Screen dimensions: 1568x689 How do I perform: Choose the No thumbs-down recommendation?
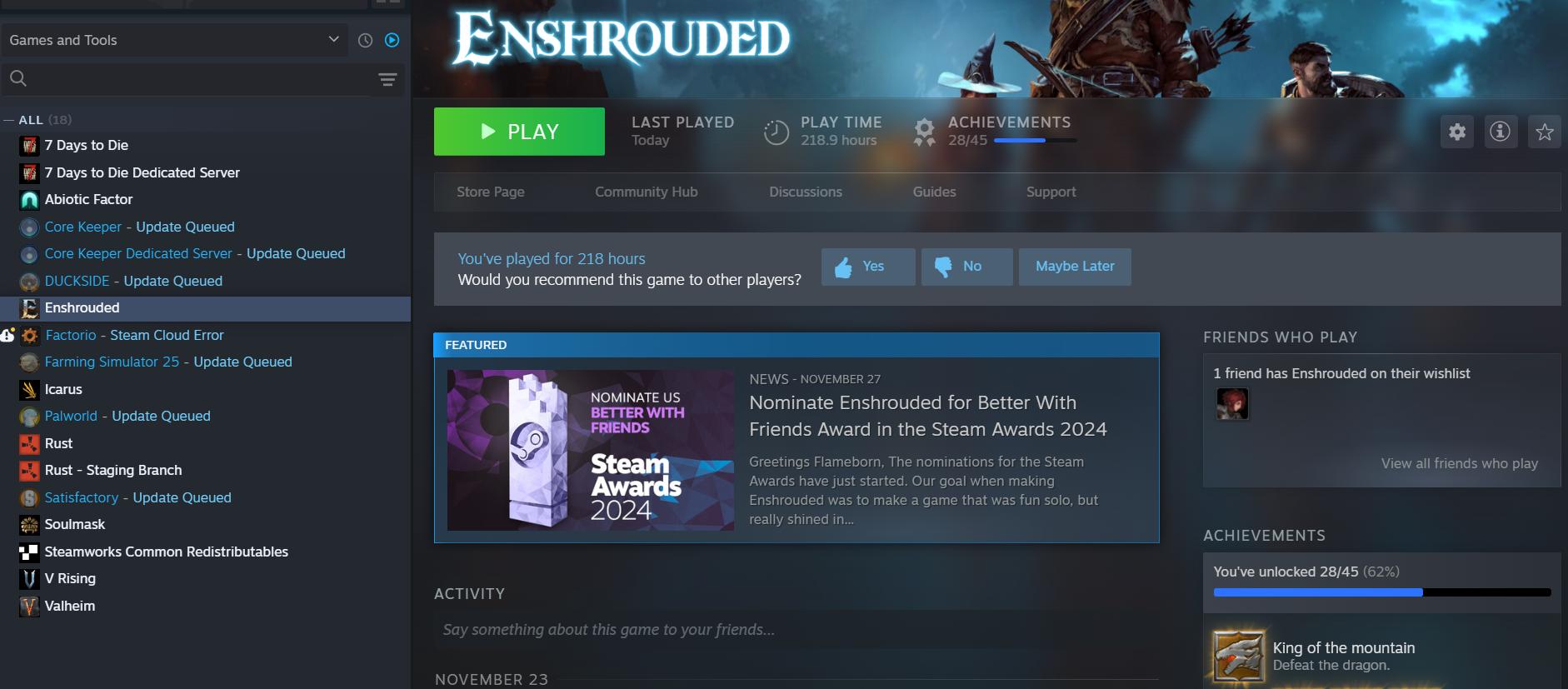click(x=966, y=267)
